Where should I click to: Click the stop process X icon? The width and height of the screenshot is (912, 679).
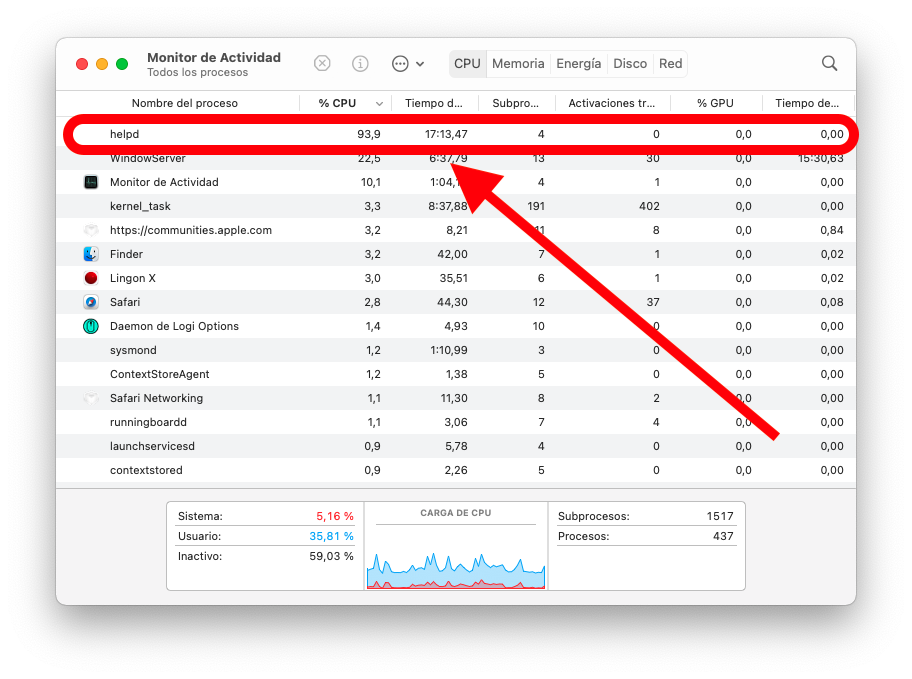tap(322, 63)
